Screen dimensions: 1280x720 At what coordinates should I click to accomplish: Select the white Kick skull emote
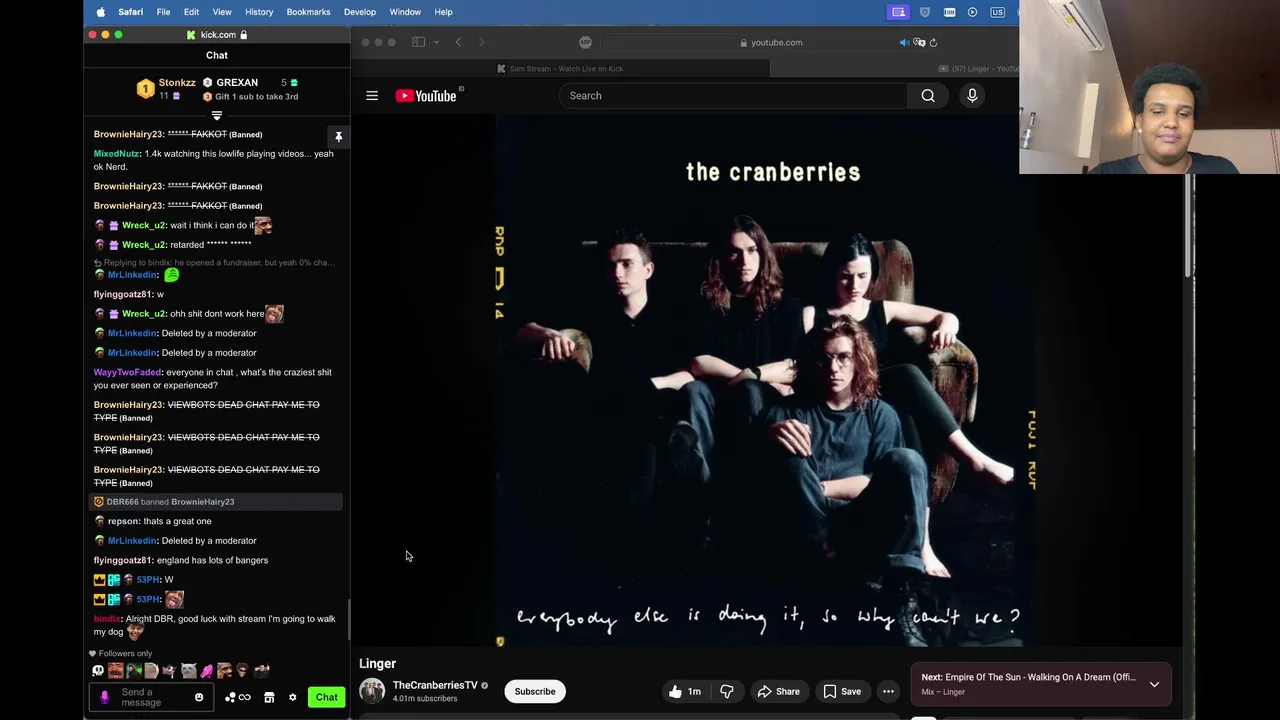pos(98,671)
